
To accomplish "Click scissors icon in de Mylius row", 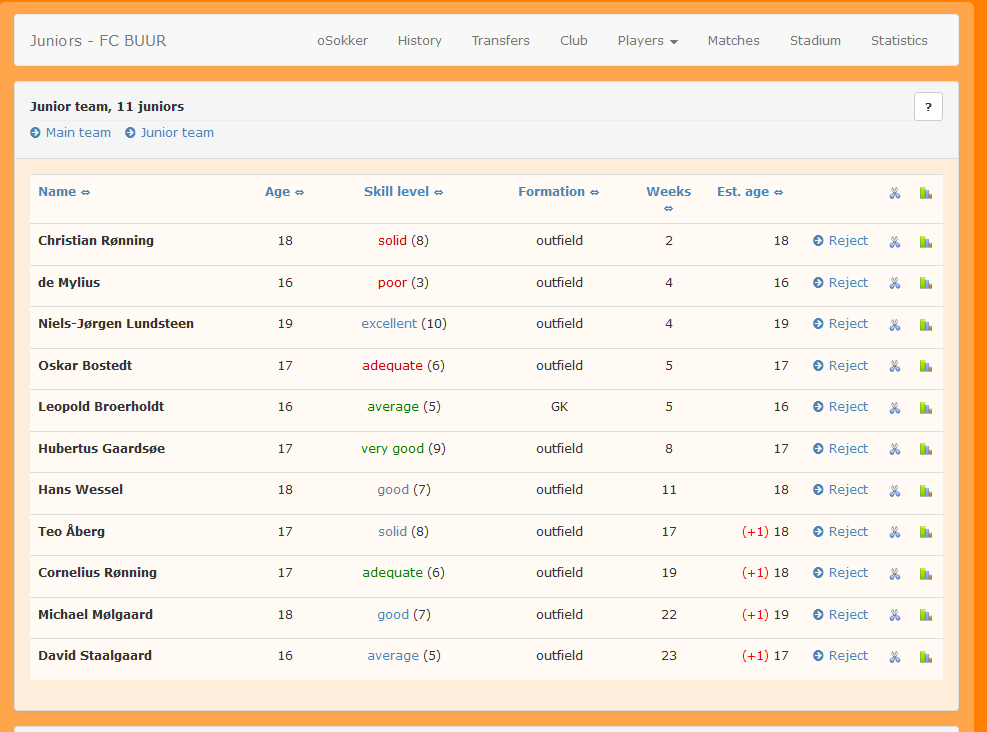I will (894, 283).
